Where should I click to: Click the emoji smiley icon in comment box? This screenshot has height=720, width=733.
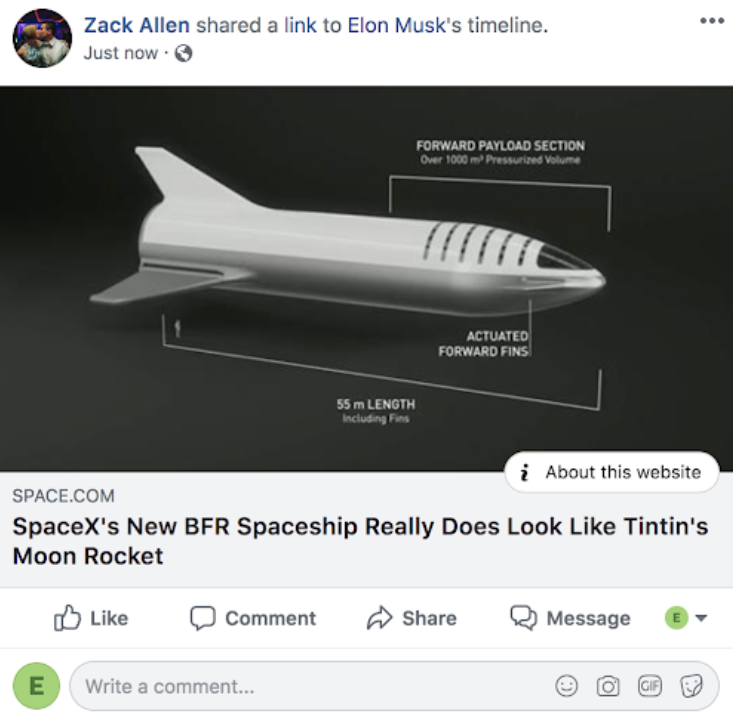pyautogui.click(x=567, y=686)
